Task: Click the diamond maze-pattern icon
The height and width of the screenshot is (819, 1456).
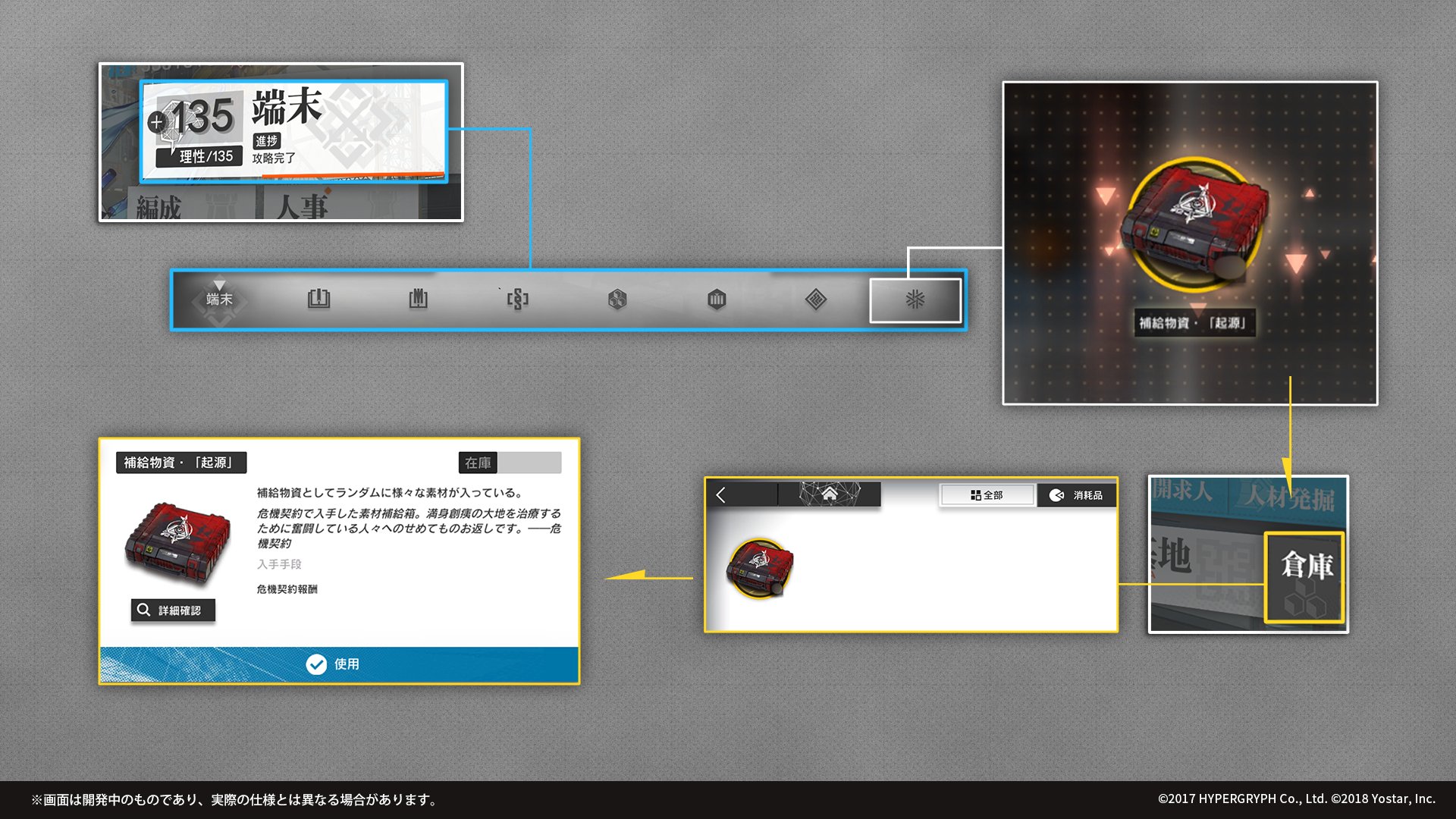Action: coord(815,300)
